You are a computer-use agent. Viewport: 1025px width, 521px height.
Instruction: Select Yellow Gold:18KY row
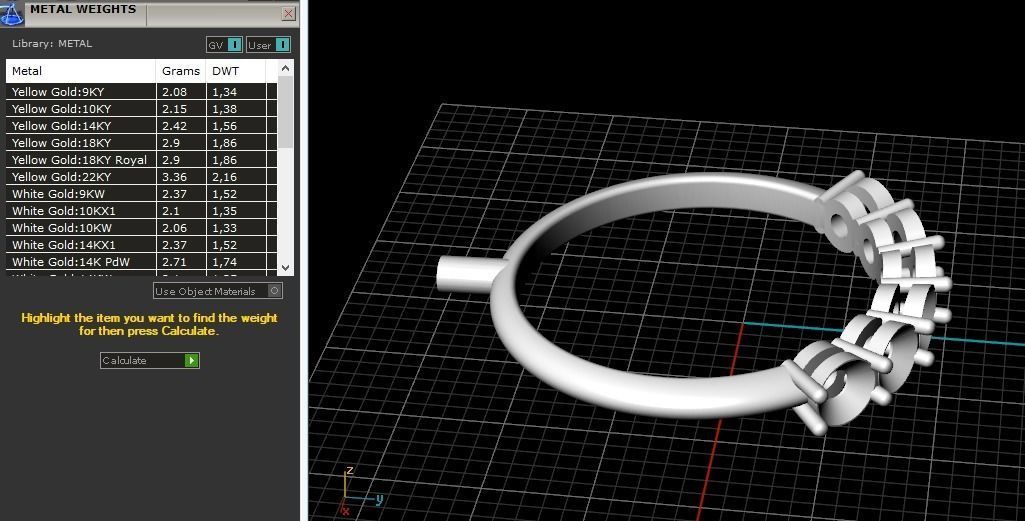click(x=141, y=143)
